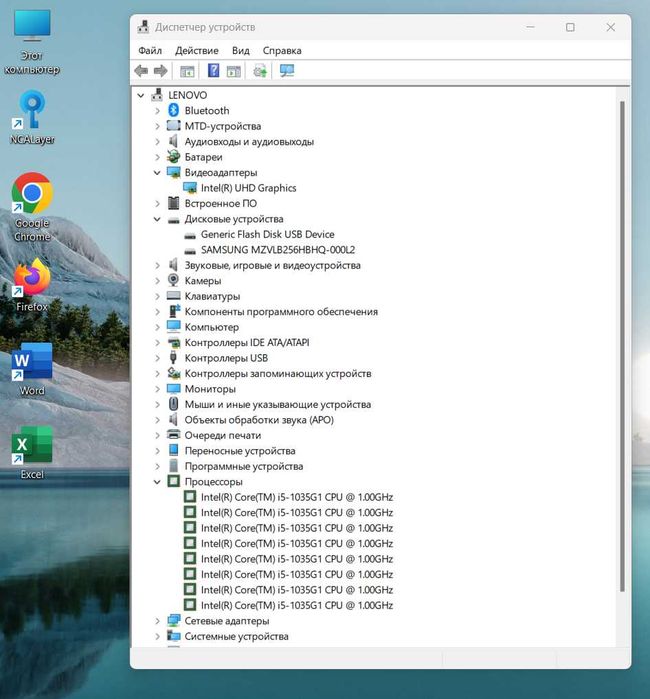
Task: Expand Программные устройства chevron
Action: (x=157, y=466)
